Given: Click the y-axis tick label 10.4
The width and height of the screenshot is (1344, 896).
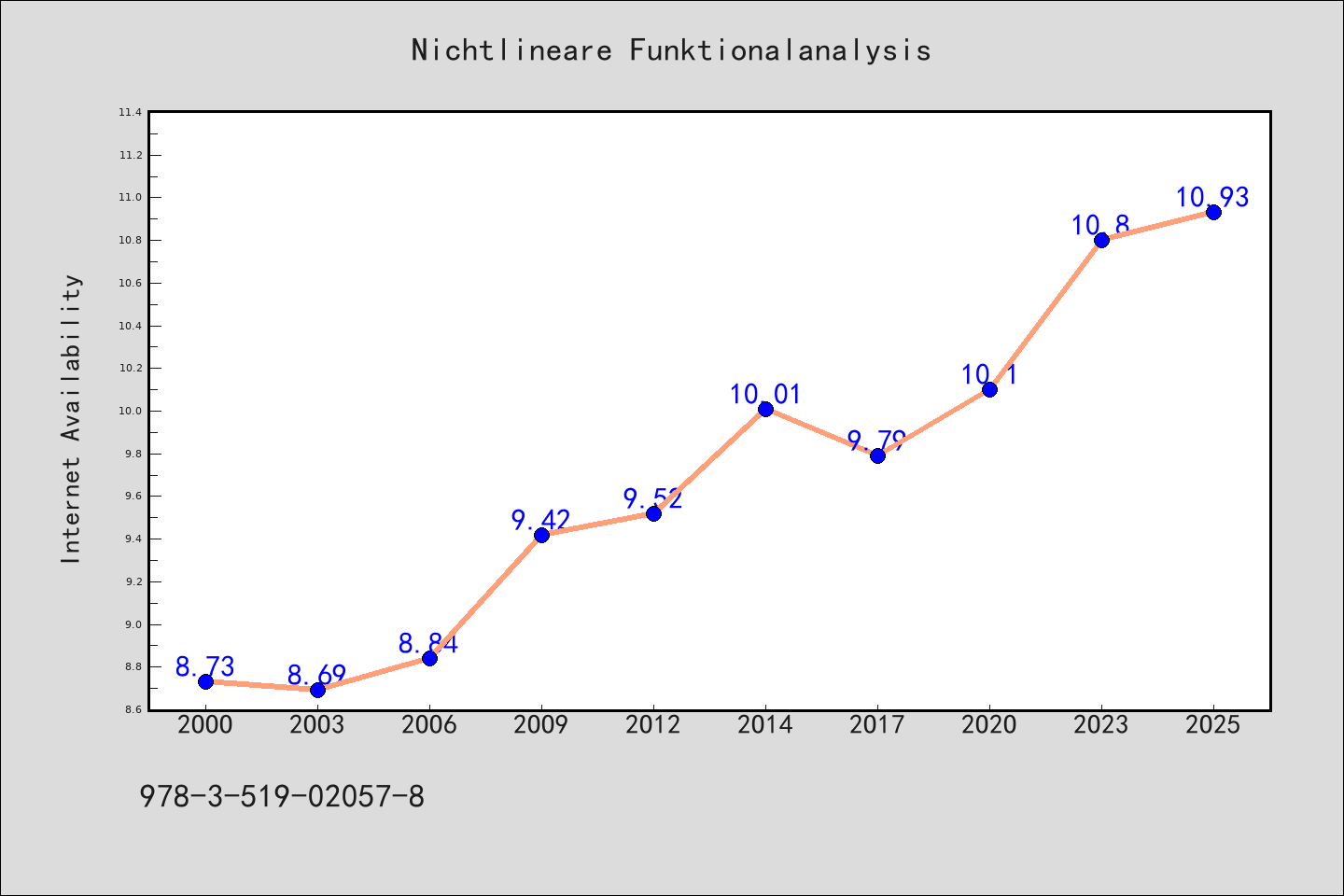Looking at the screenshot, I should pos(130,326).
